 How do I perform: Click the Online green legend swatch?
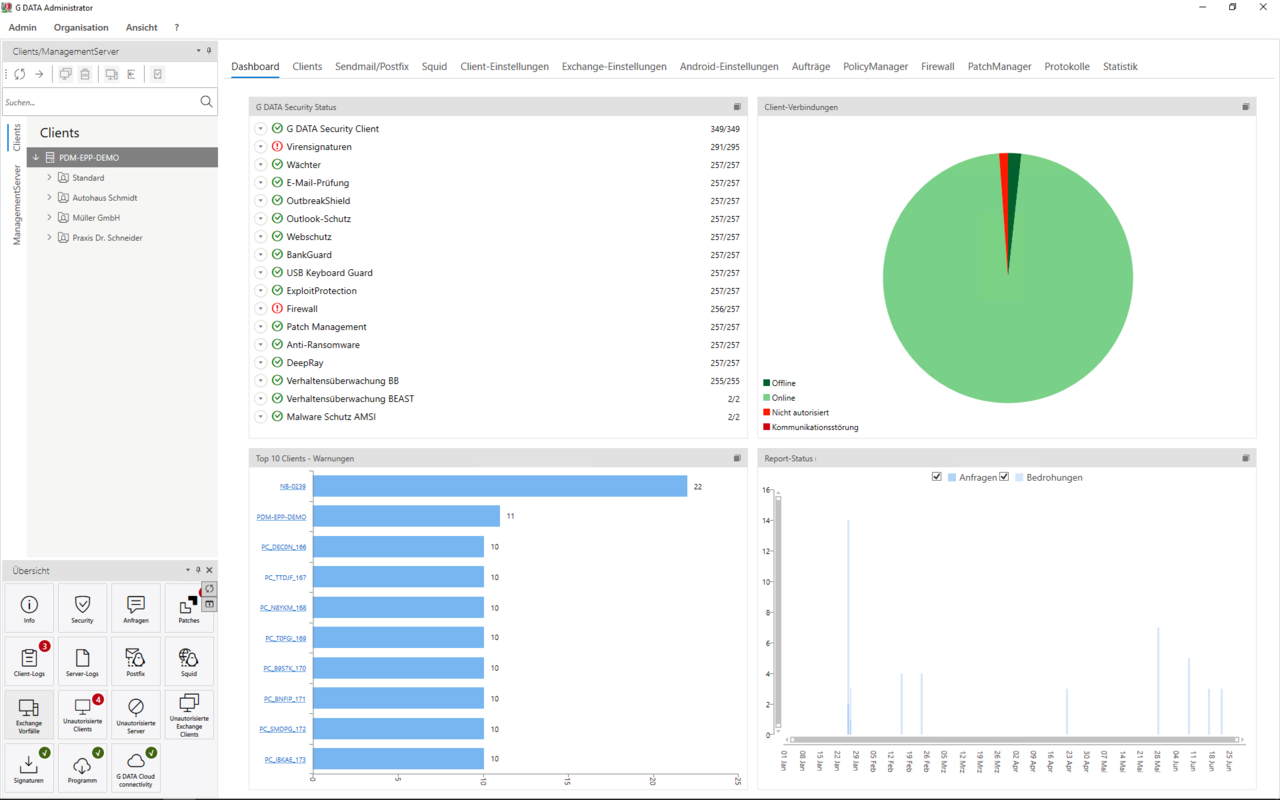(767, 398)
